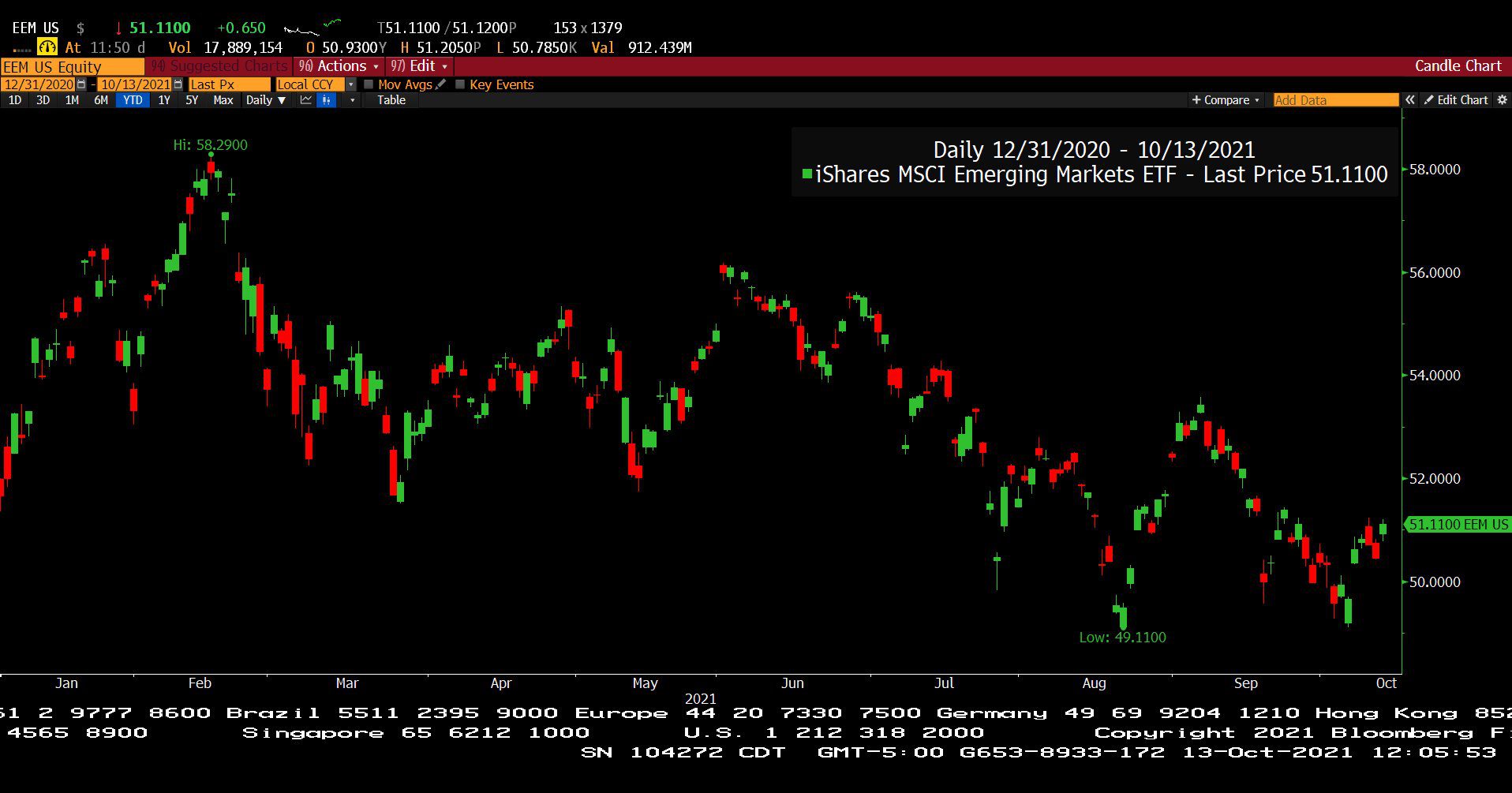Expand the chart type dropdown arrow
The width and height of the screenshot is (1512, 793).
(x=352, y=100)
